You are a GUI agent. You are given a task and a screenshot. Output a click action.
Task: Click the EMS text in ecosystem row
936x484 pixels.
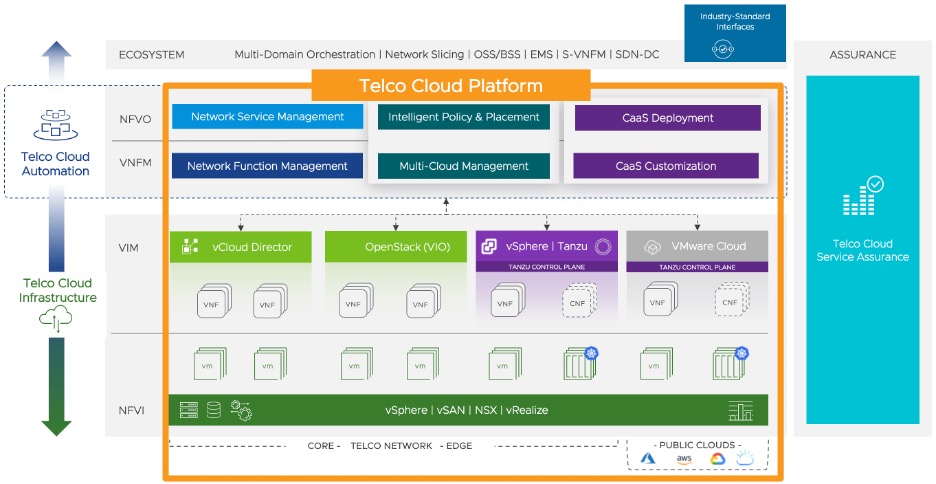pyautogui.click(x=541, y=54)
